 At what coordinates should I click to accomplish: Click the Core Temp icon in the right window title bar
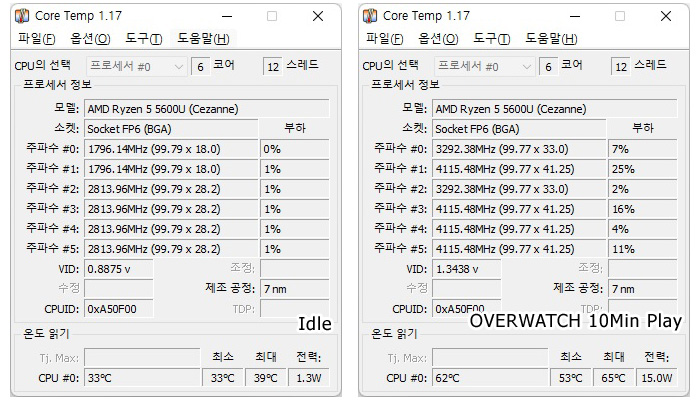click(370, 16)
